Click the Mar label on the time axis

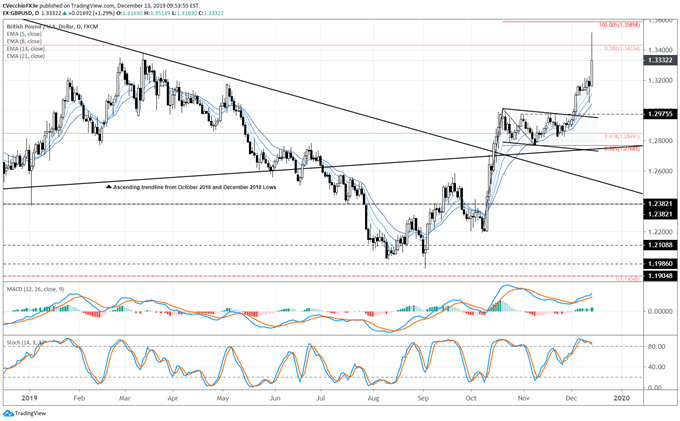point(125,398)
